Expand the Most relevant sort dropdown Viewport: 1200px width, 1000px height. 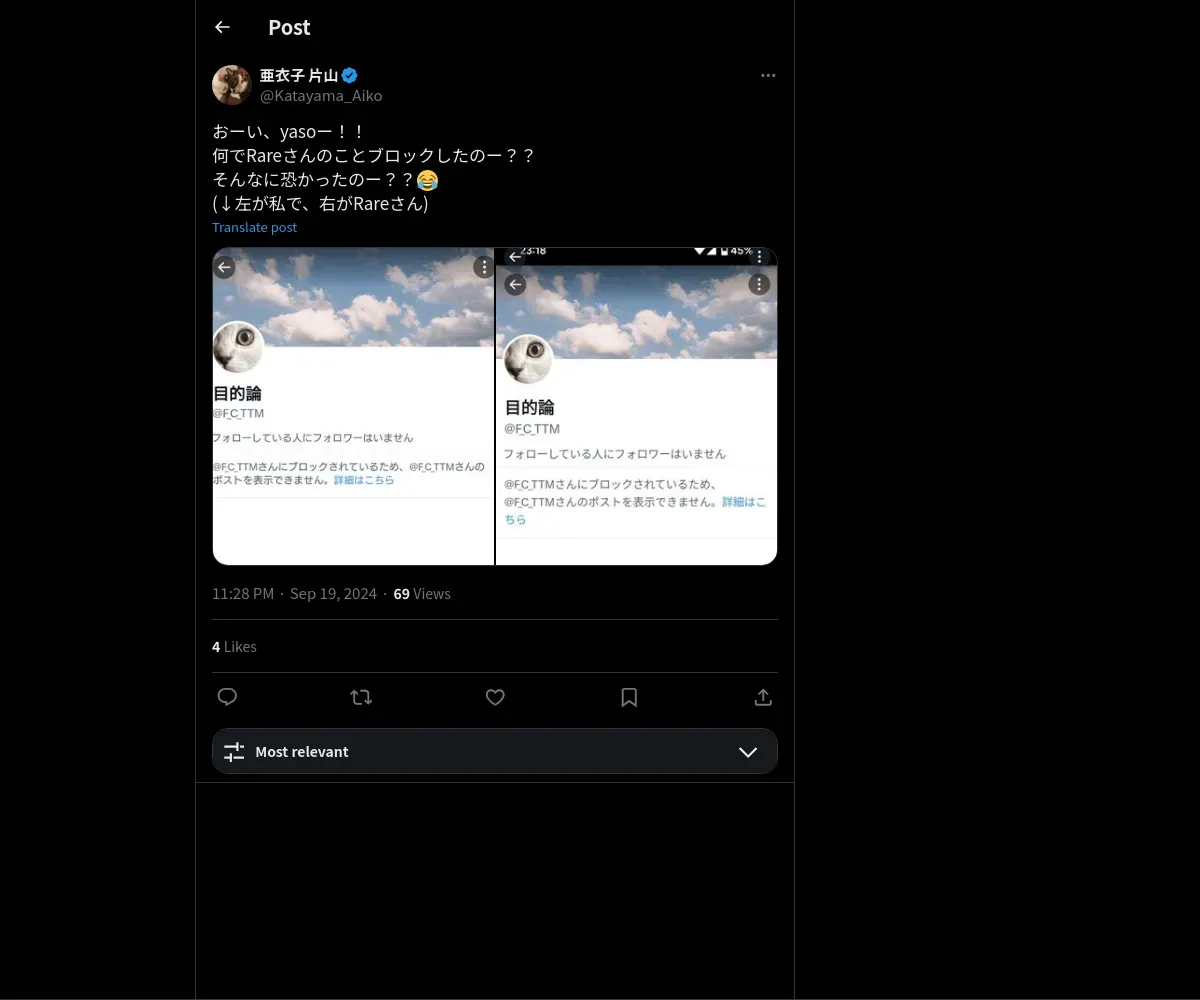click(x=495, y=751)
